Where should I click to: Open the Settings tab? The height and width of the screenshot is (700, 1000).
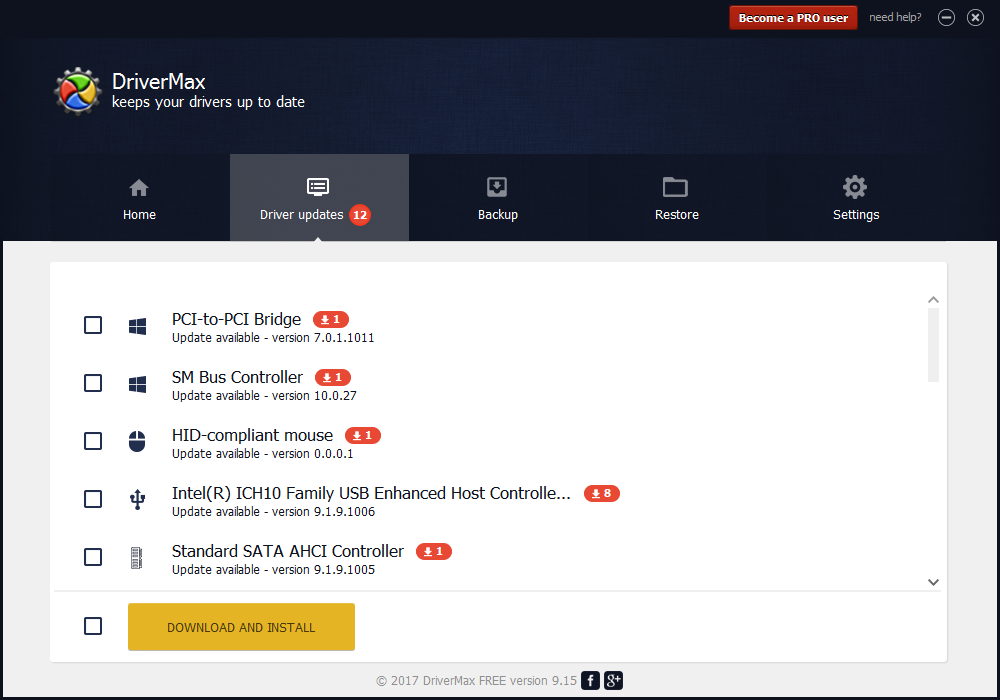click(856, 198)
